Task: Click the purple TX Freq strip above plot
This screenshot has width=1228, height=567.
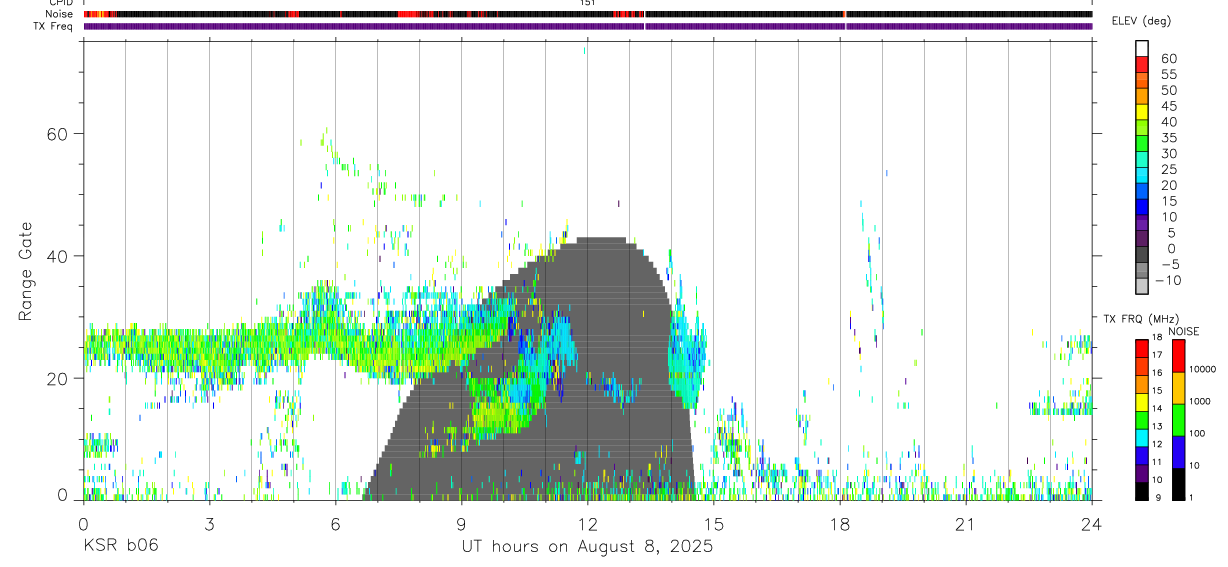Action: click(x=588, y=26)
